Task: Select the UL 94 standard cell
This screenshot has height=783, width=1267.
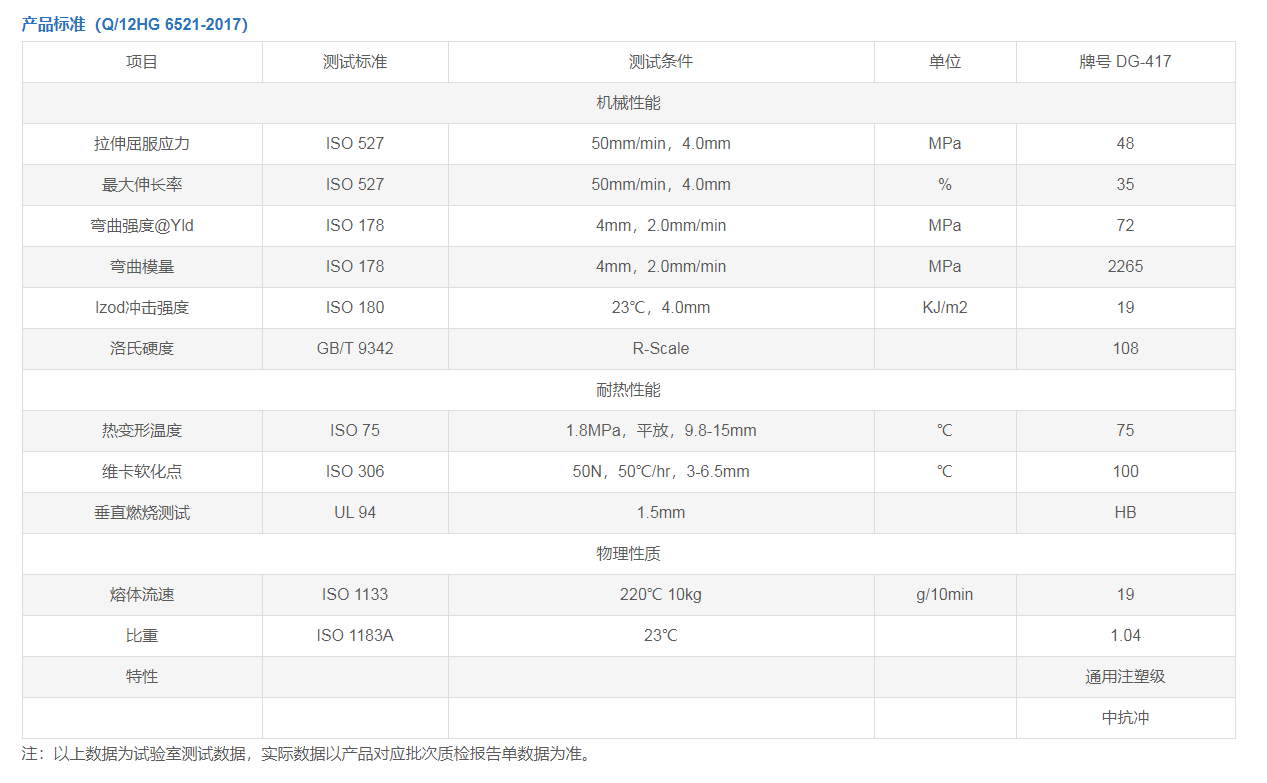Action: 355,513
